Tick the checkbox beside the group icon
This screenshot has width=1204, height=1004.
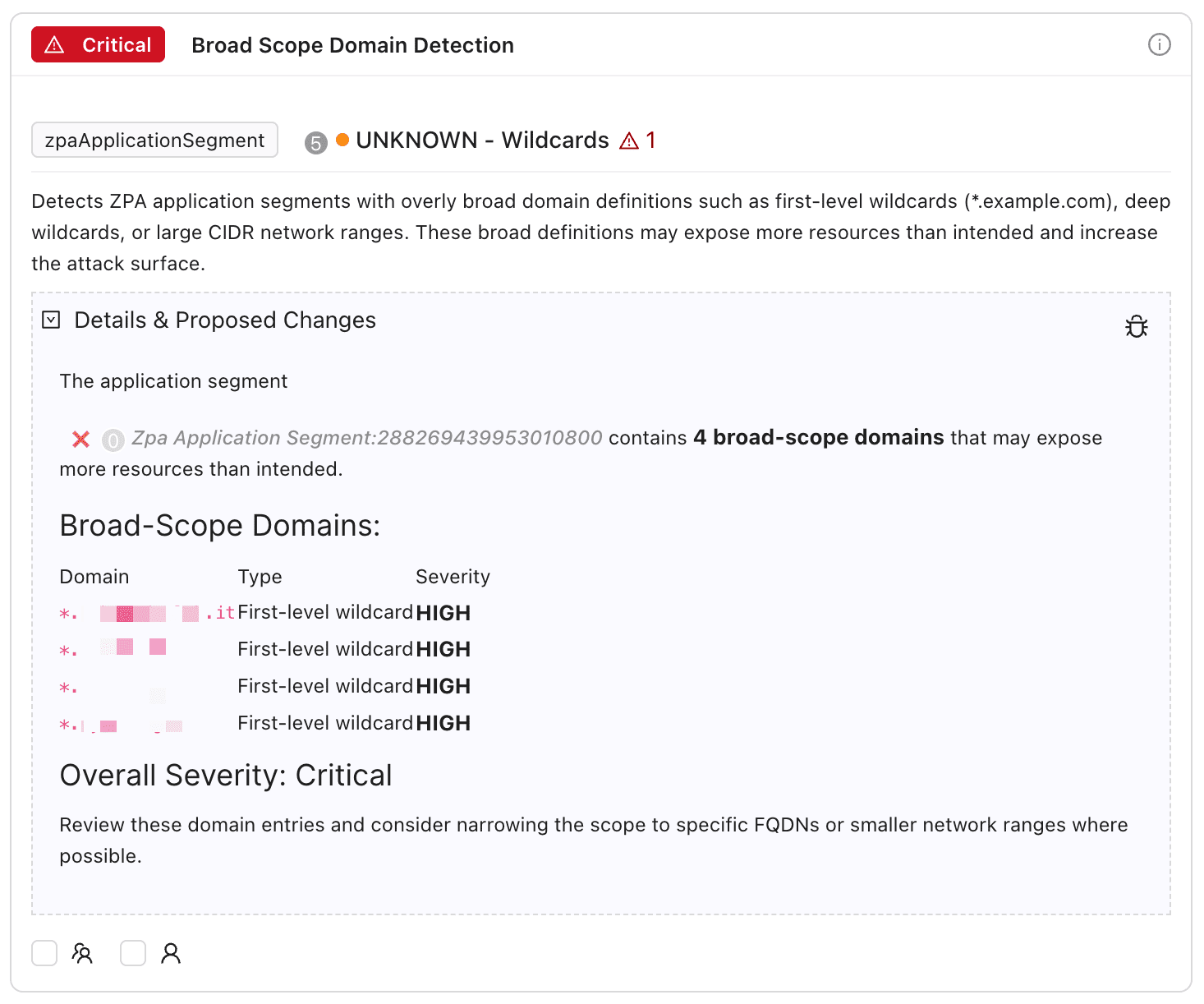(x=44, y=953)
